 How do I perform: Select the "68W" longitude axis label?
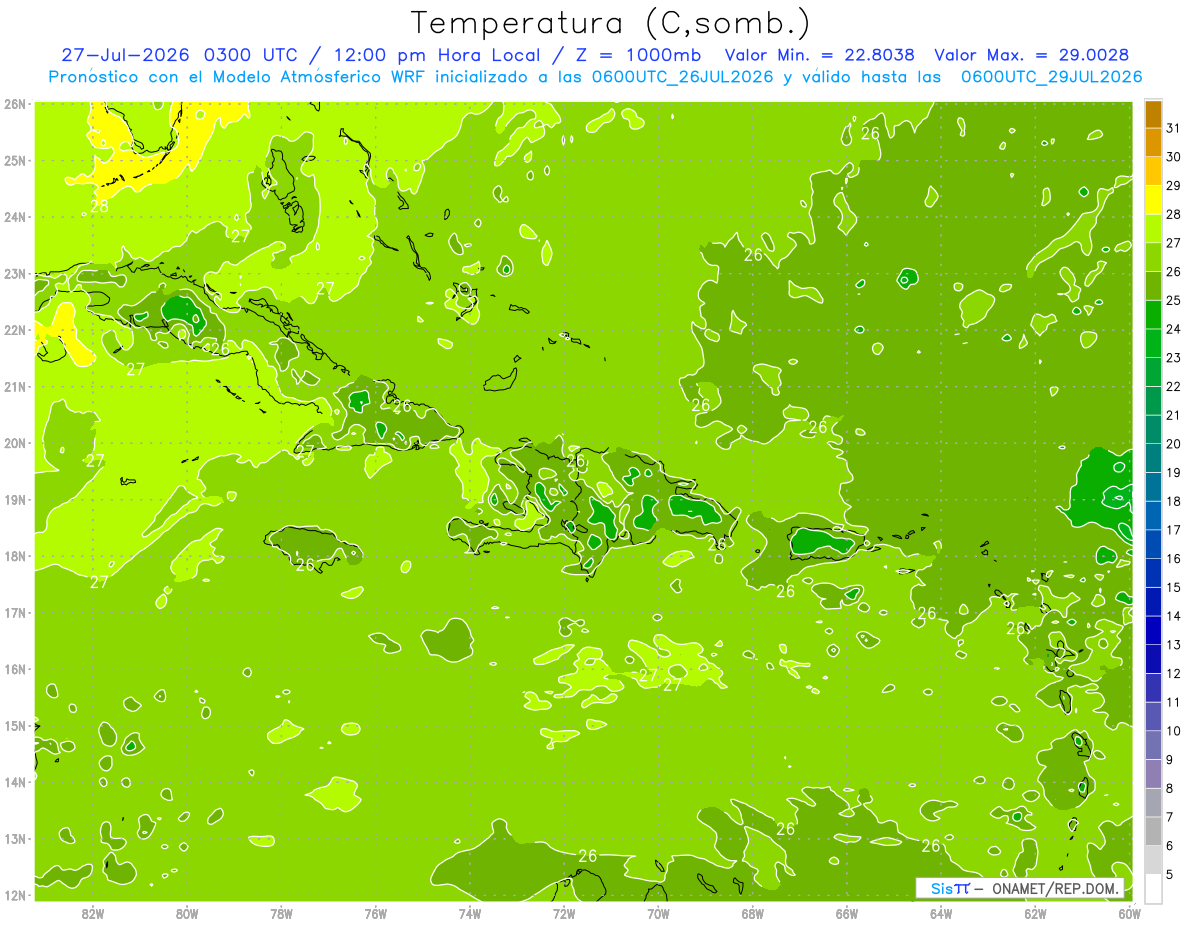pos(752,913)
